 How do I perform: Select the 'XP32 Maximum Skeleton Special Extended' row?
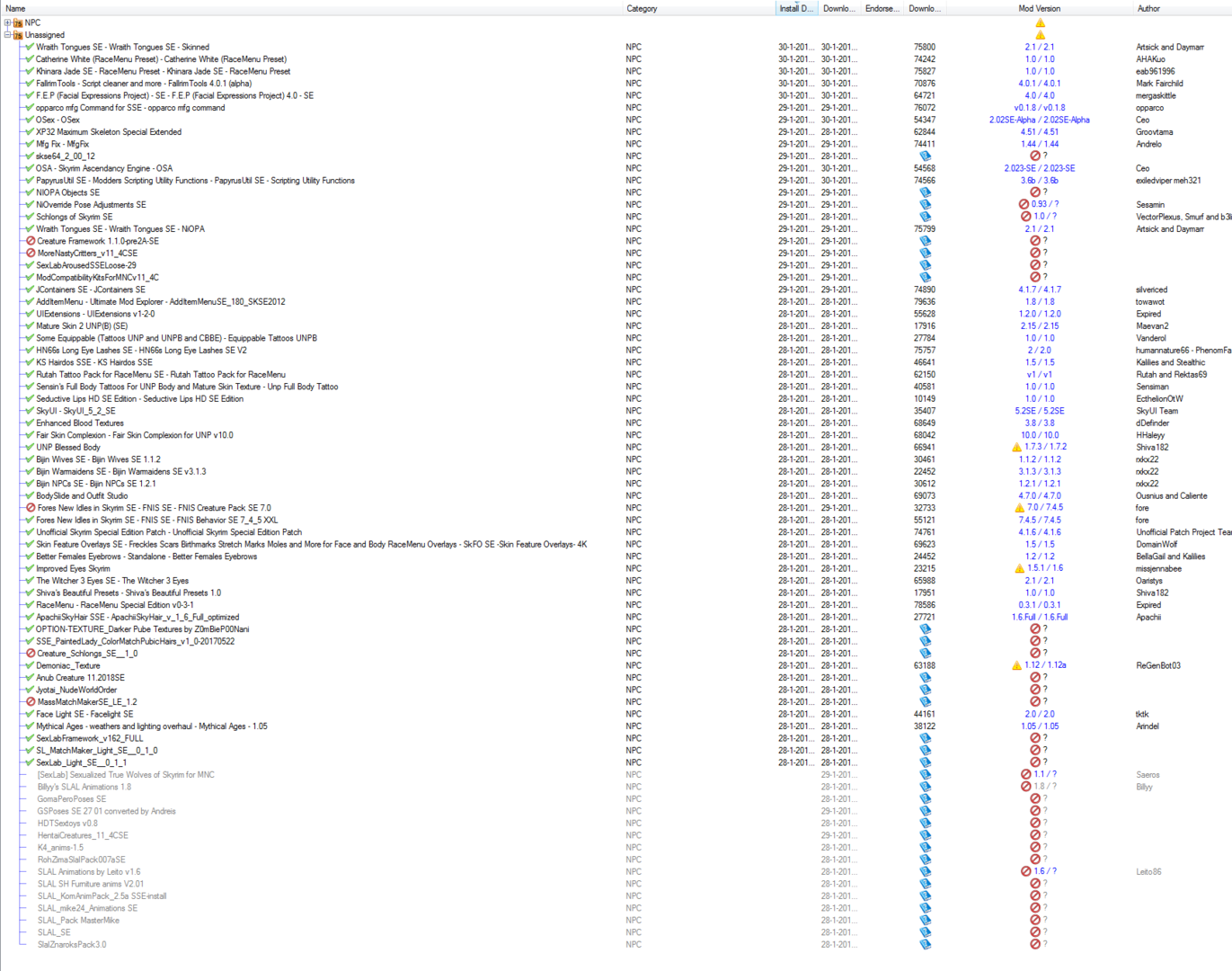(x=616, y=132)
